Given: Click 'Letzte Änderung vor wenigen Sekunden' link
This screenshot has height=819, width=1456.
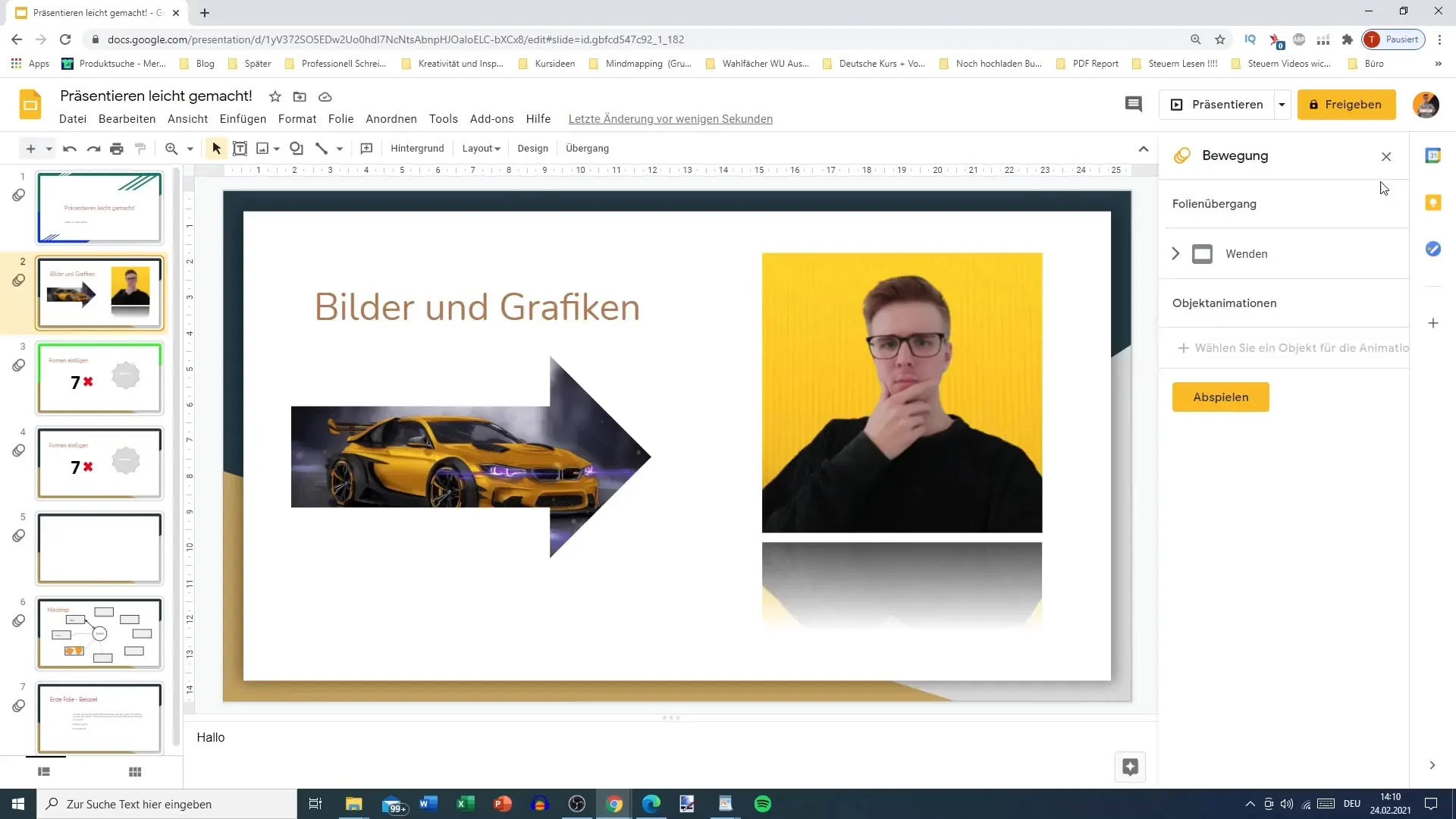Looking at the screenshot, I should (x=670, y=119).
